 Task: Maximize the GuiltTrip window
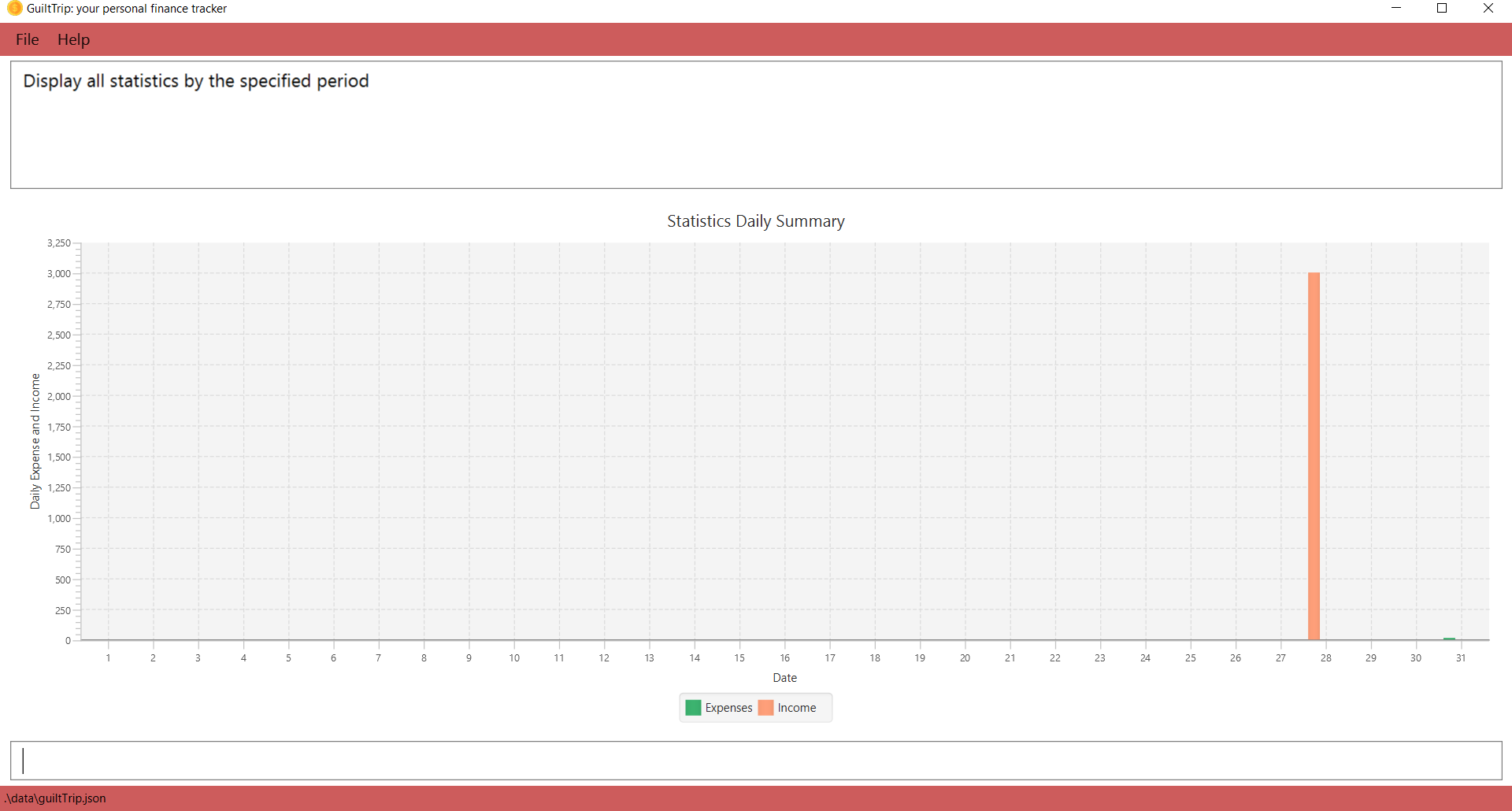coord(1442,9)
